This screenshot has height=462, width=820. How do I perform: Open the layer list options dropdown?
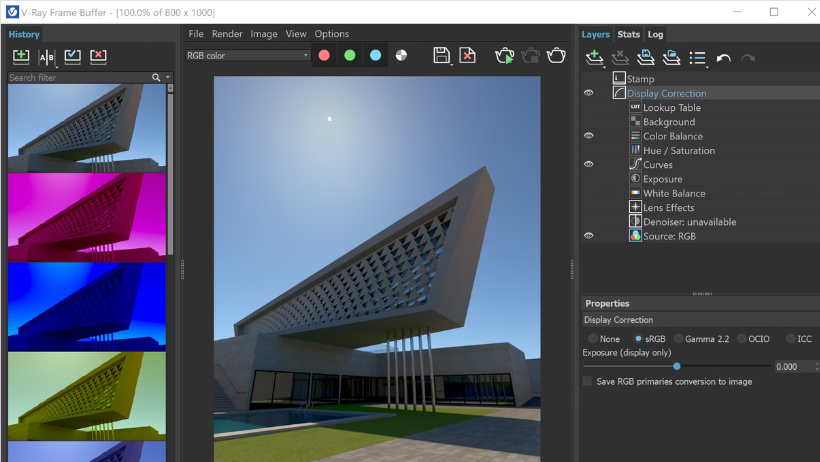click(x=699, y=58)
